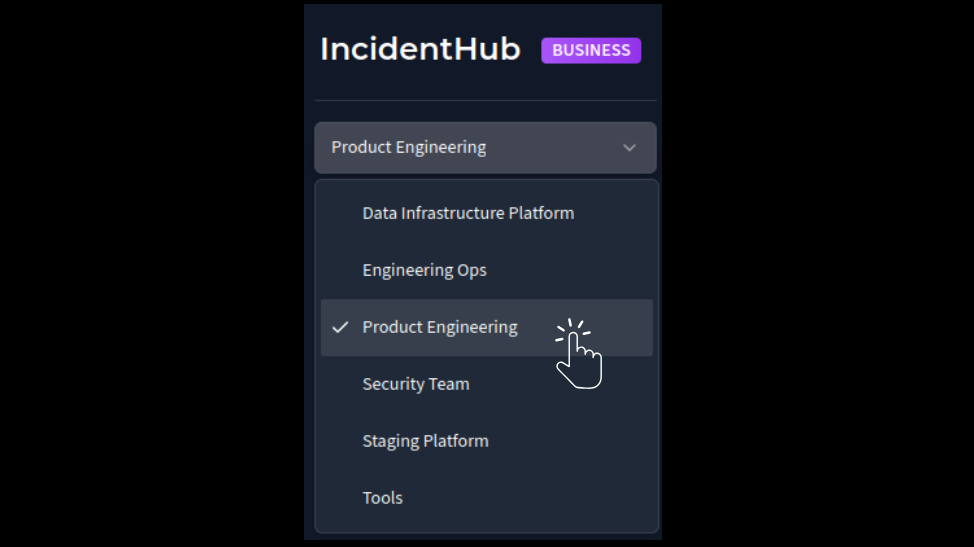
Task: Switch to the Staging Platform workspace
Action: tap(425, 441)
